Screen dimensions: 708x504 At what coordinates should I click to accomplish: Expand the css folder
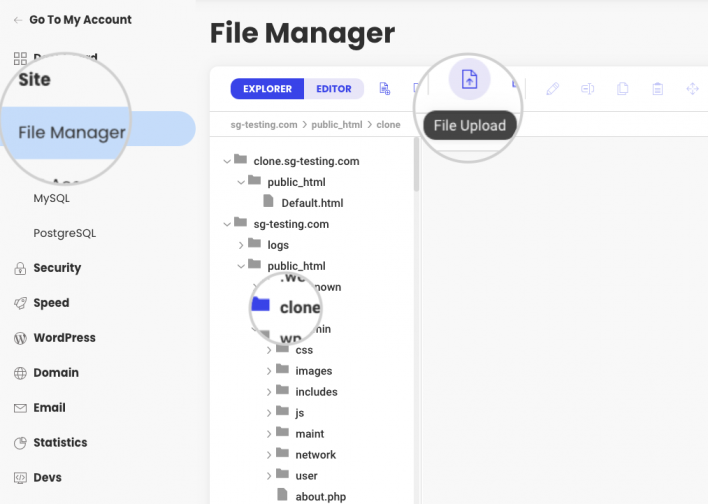(269, 350)
